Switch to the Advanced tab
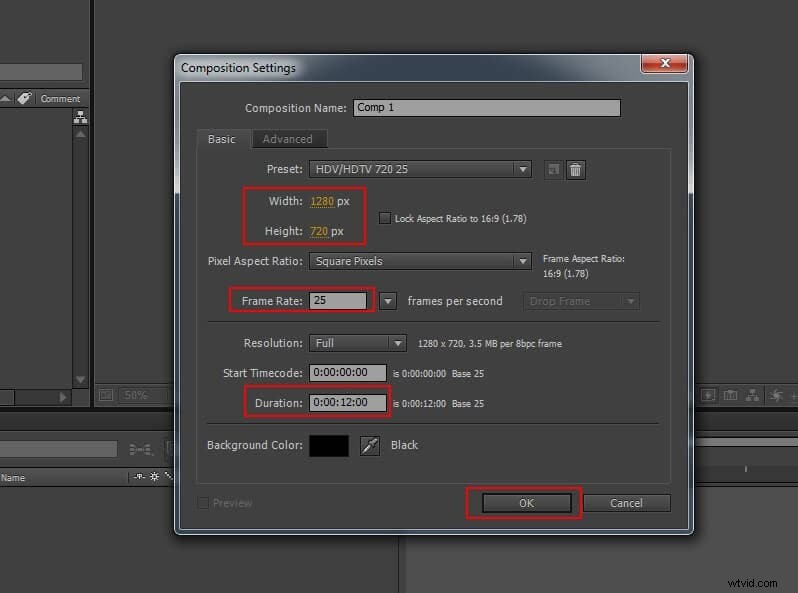Viewport: 798px width, 593px height. (x=288, y=139)
